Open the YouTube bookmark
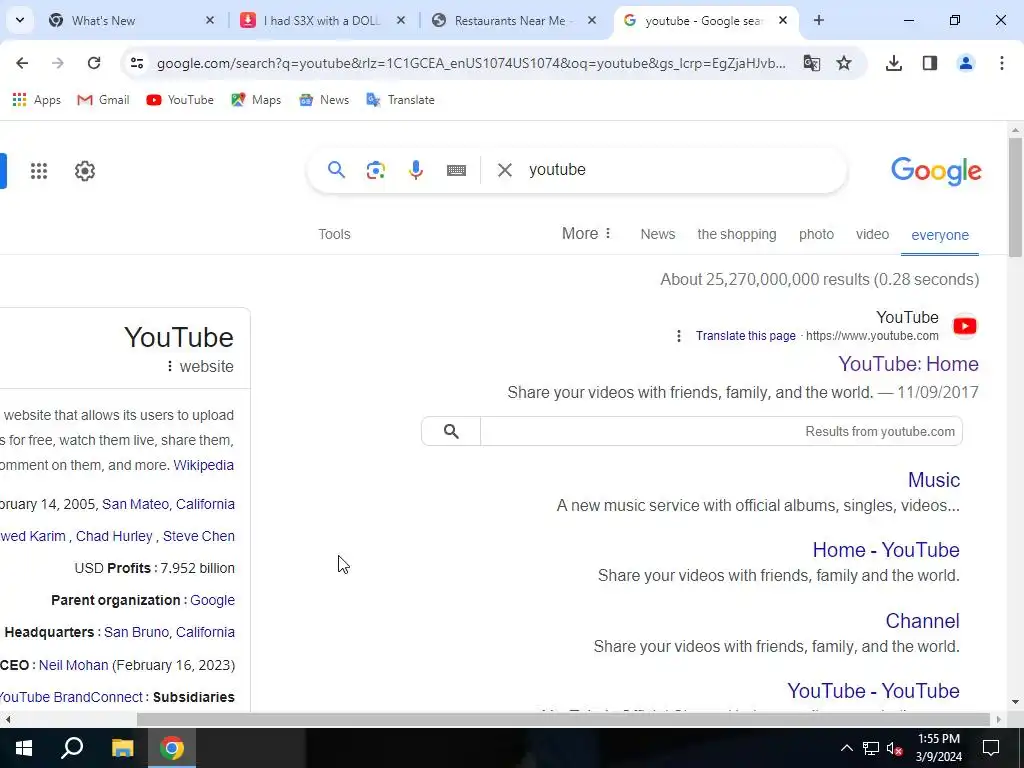Screen dimensions: 1024x768 click(180, 100)
